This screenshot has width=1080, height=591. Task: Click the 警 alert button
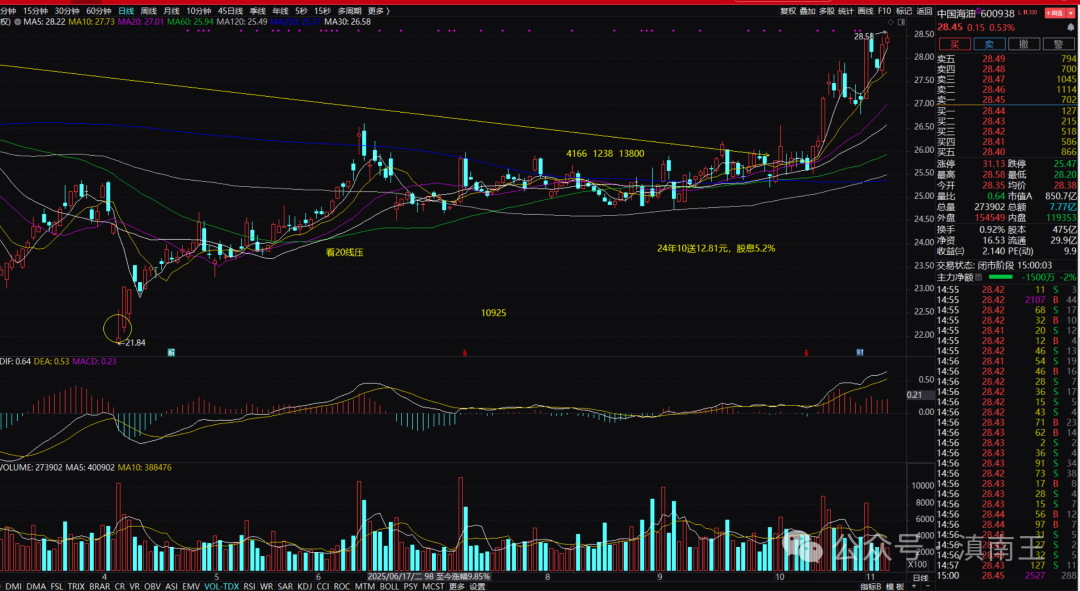(x=1059, y=44)
